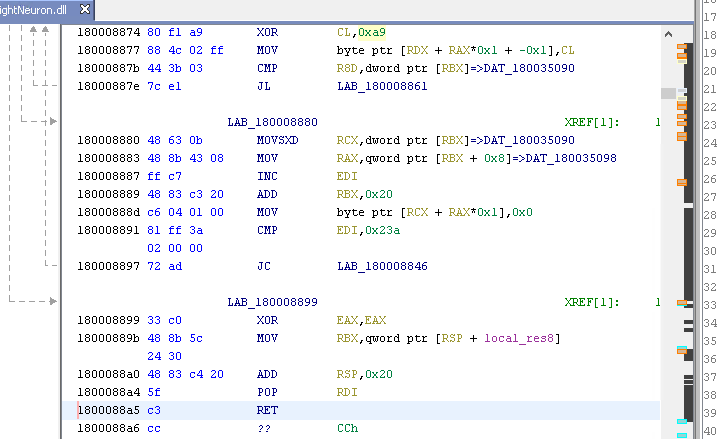
Task: Select the JC mnemonic
Action: pyautogui.click(x=263, y=266)
